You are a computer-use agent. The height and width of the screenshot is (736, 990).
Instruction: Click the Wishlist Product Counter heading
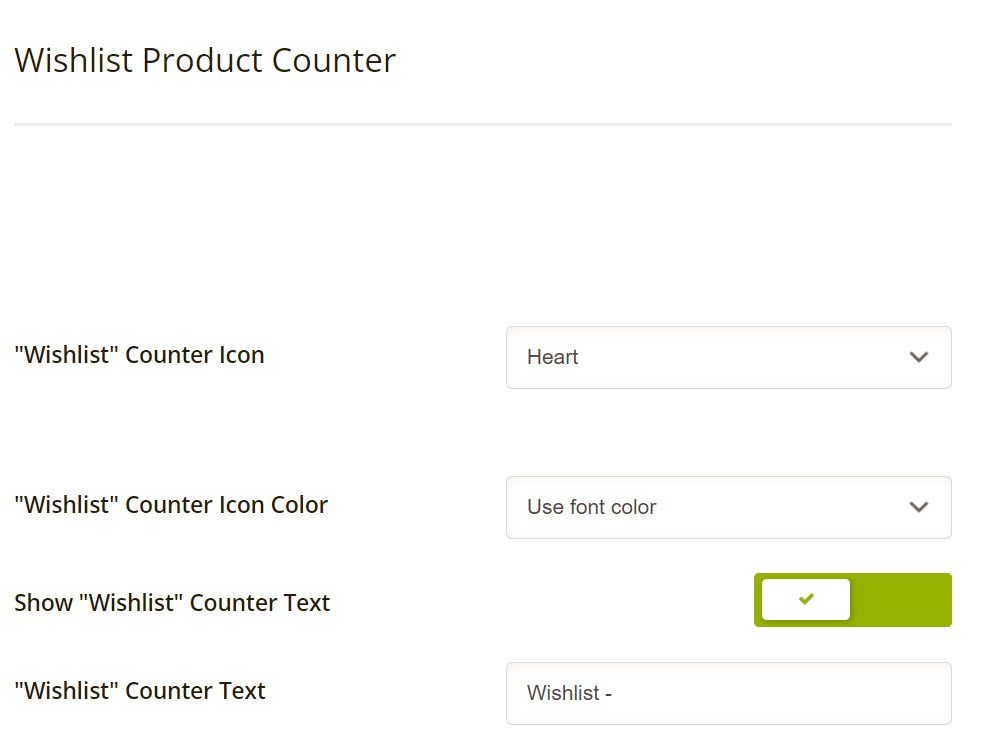click(205, 61)
